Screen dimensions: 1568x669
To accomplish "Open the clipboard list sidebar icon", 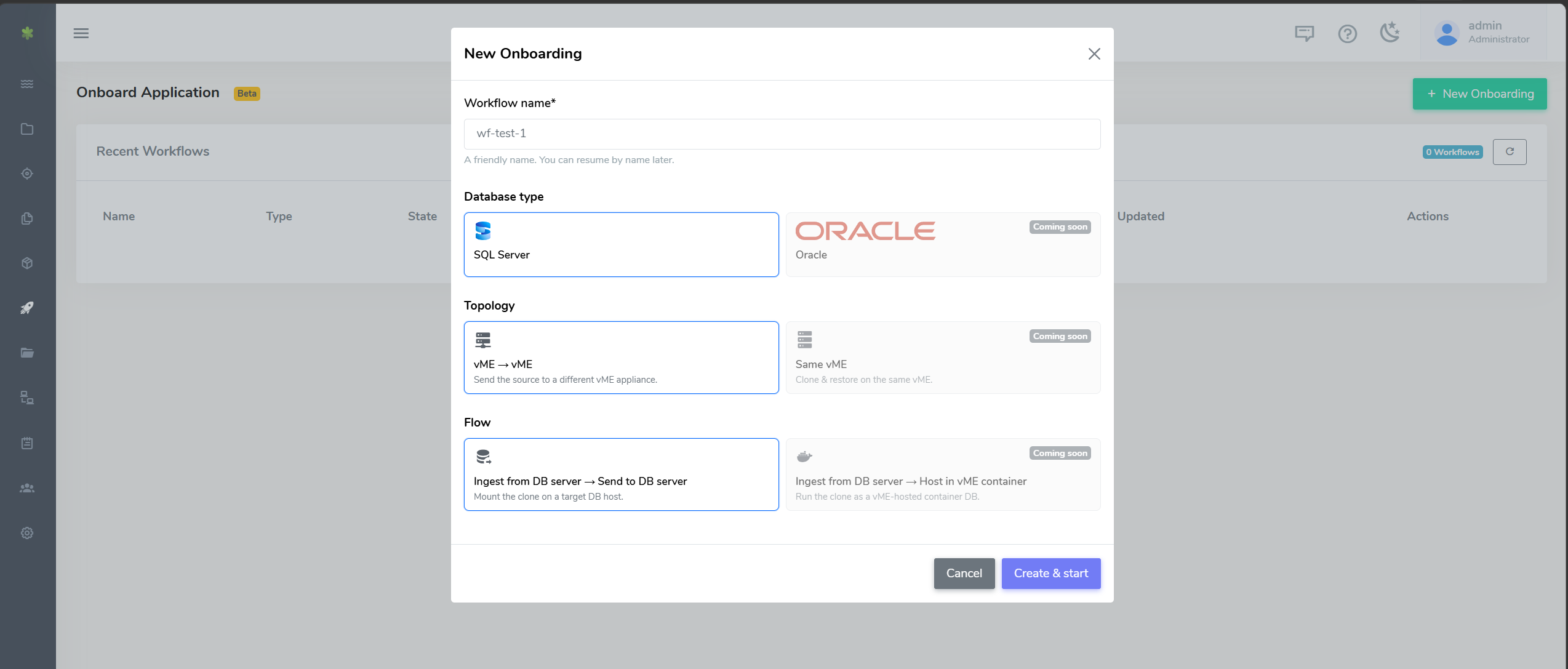I will click(27, 443).
